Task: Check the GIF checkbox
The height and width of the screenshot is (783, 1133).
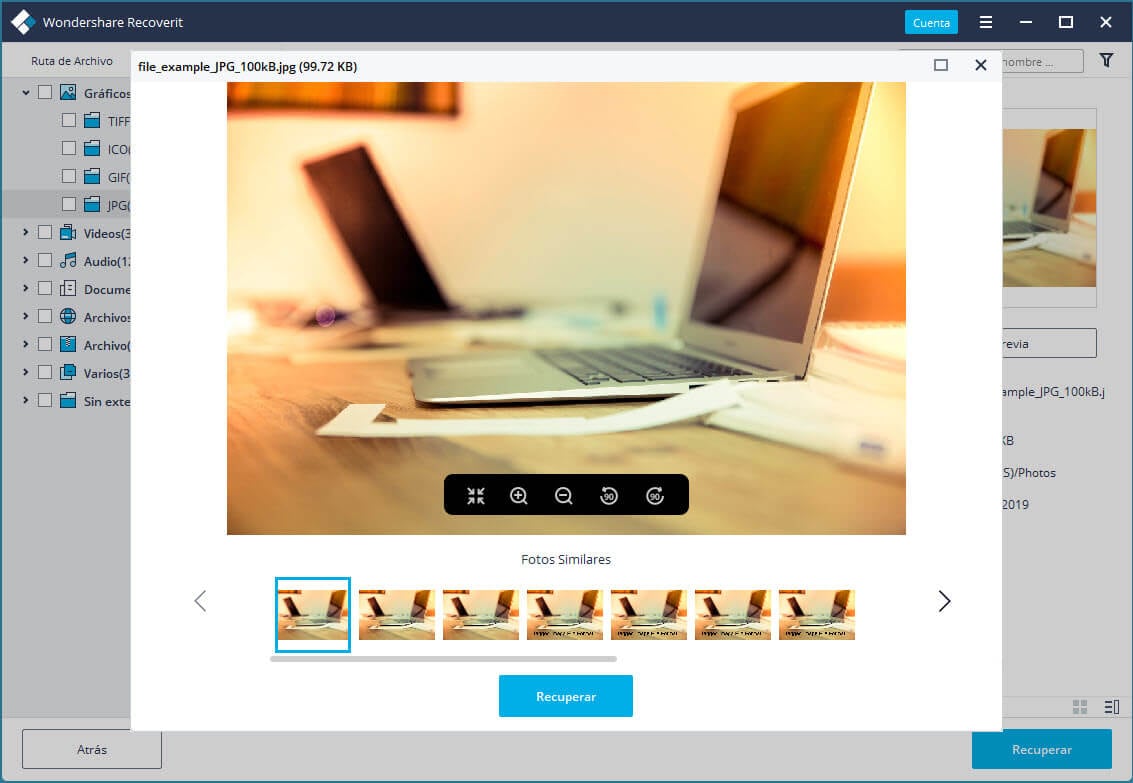Action: click(x=69, y=176)
